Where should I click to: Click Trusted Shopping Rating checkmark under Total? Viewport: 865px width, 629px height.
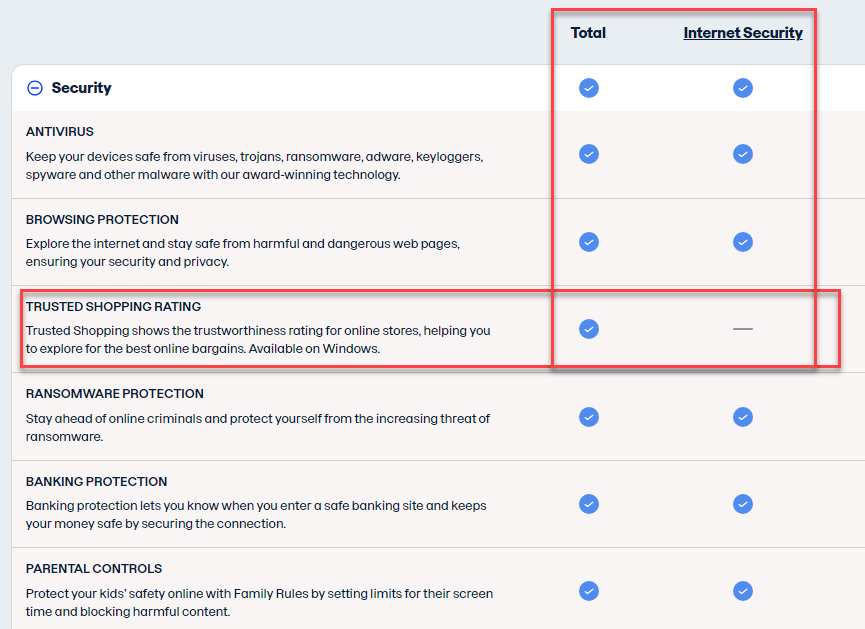click(x=589, y=329)
